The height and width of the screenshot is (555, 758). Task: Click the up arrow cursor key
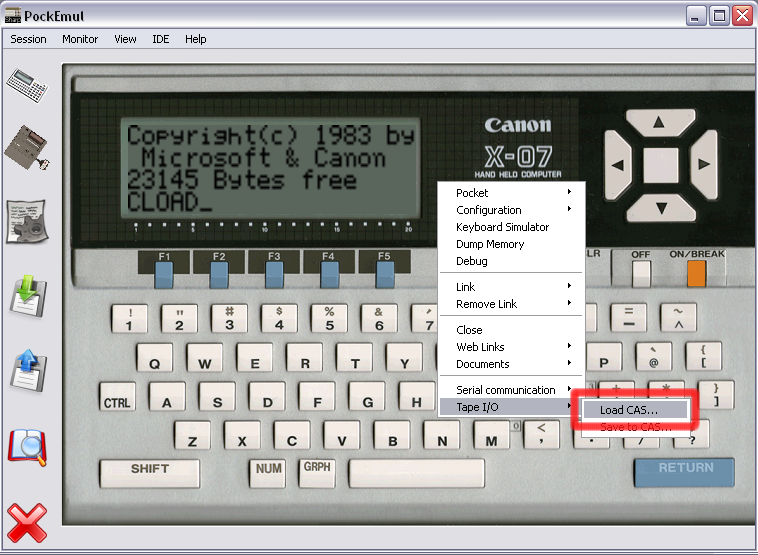coord(660,123)
